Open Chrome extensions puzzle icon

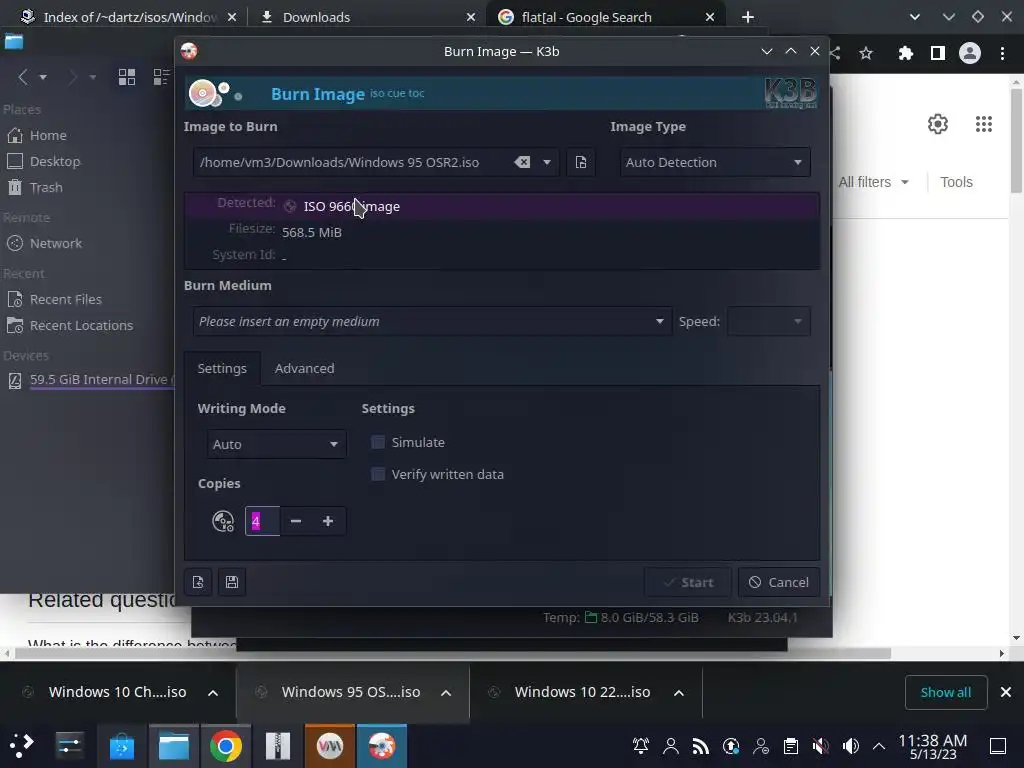point(905,53)
